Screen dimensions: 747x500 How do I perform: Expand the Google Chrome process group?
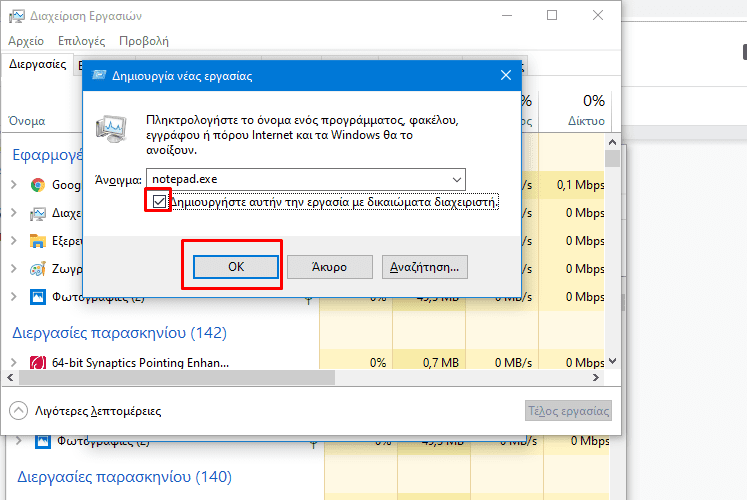point(14,185)
